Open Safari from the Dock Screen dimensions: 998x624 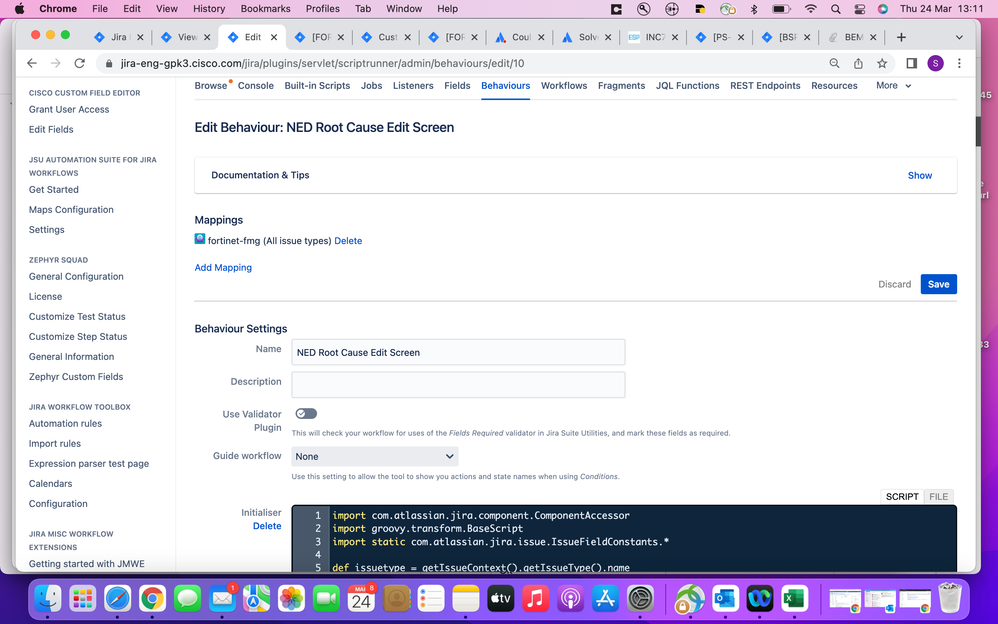pyautogui.click(x=118, y=599)
